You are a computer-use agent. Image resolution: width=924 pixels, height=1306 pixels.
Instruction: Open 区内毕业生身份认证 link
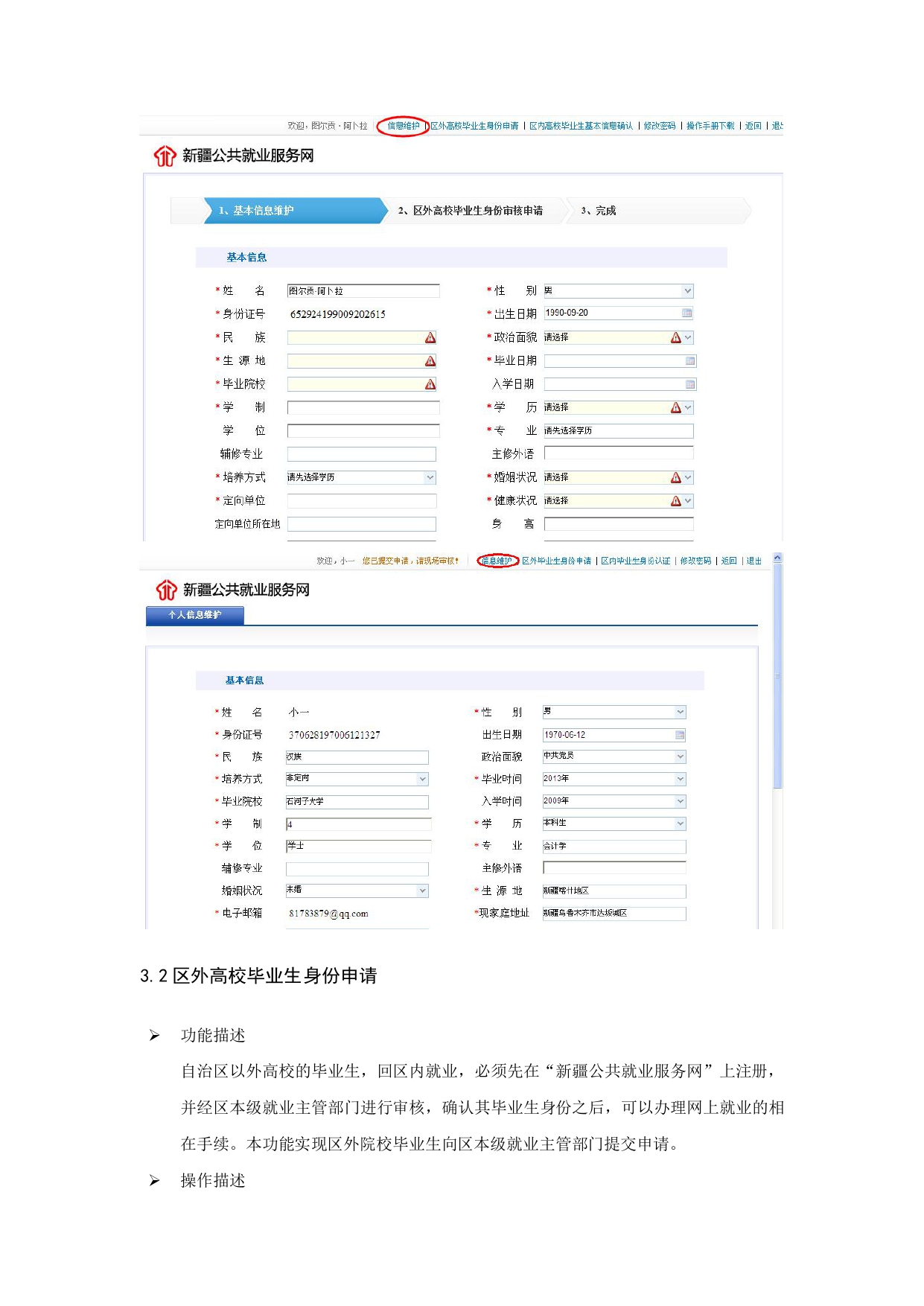[636, 561]
